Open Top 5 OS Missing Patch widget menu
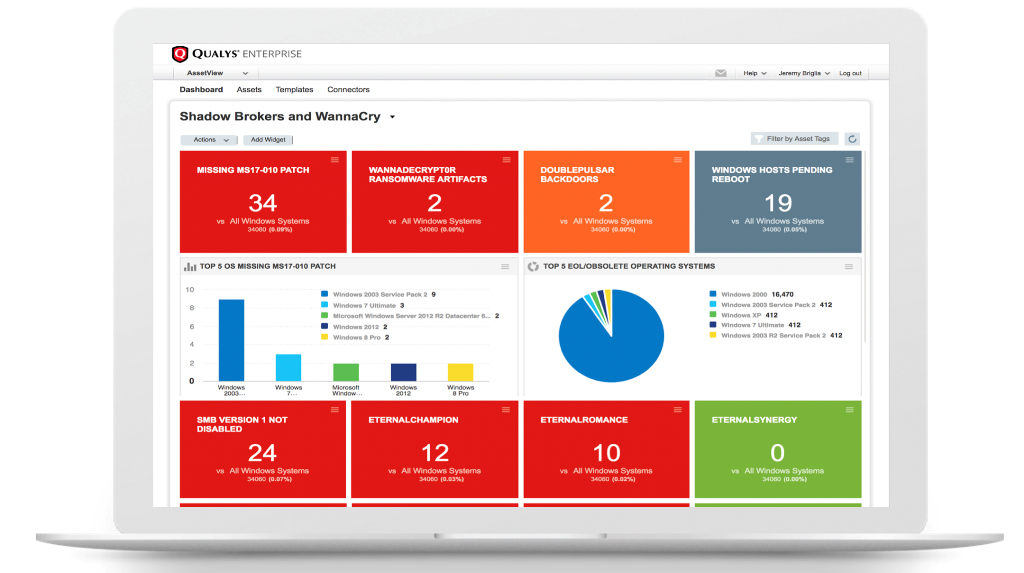1024x573 pixels. tap(505, 267)
